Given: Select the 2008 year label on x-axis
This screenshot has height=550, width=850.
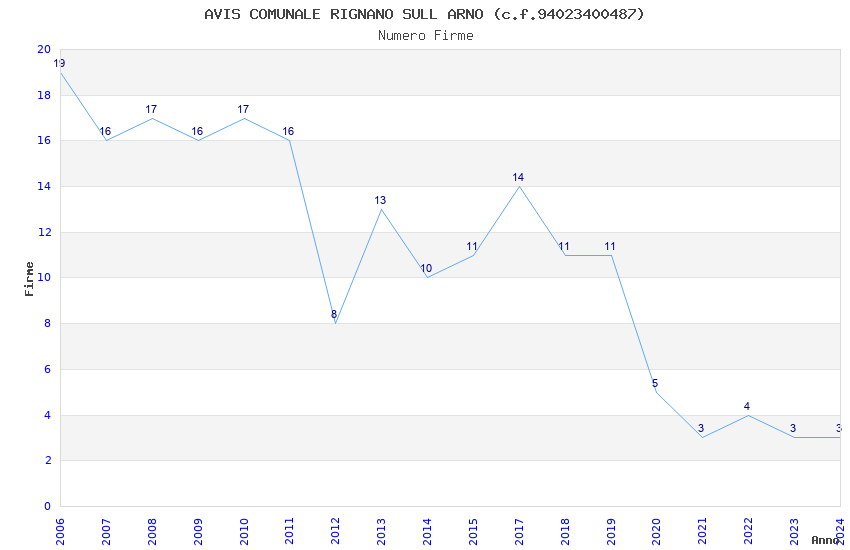Looking at the screenshot, I should pos(152,531).
